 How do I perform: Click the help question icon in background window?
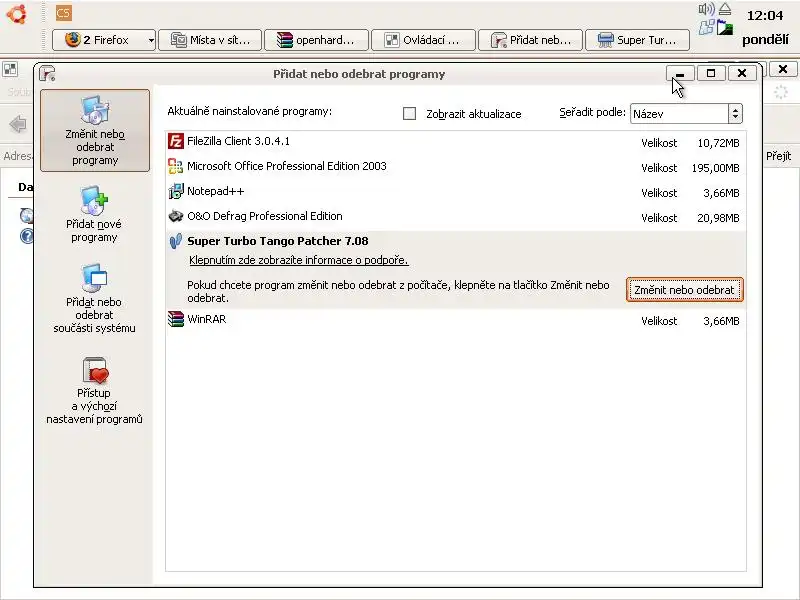[x=27, y=236]
